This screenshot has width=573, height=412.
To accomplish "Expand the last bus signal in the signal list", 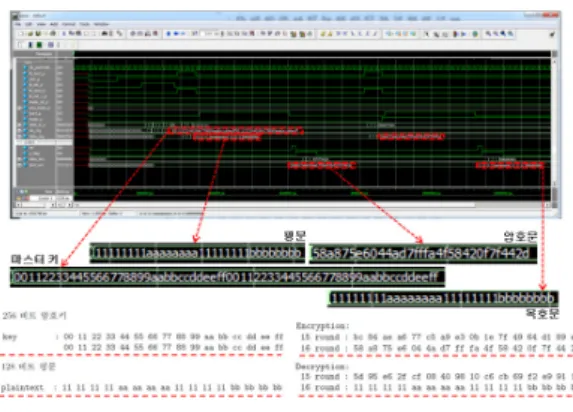I will pos(19,165).
